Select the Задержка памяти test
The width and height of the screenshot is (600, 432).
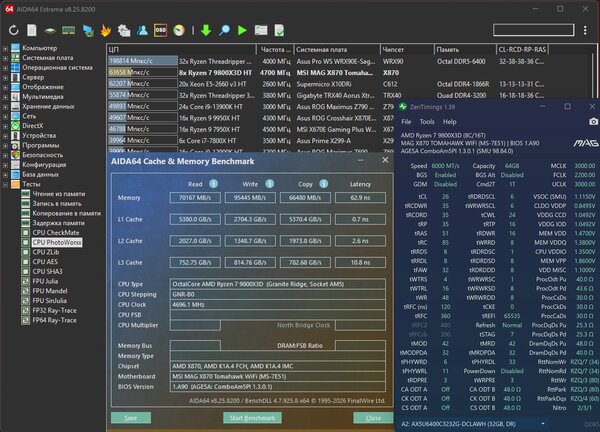[x=58, y=223]
